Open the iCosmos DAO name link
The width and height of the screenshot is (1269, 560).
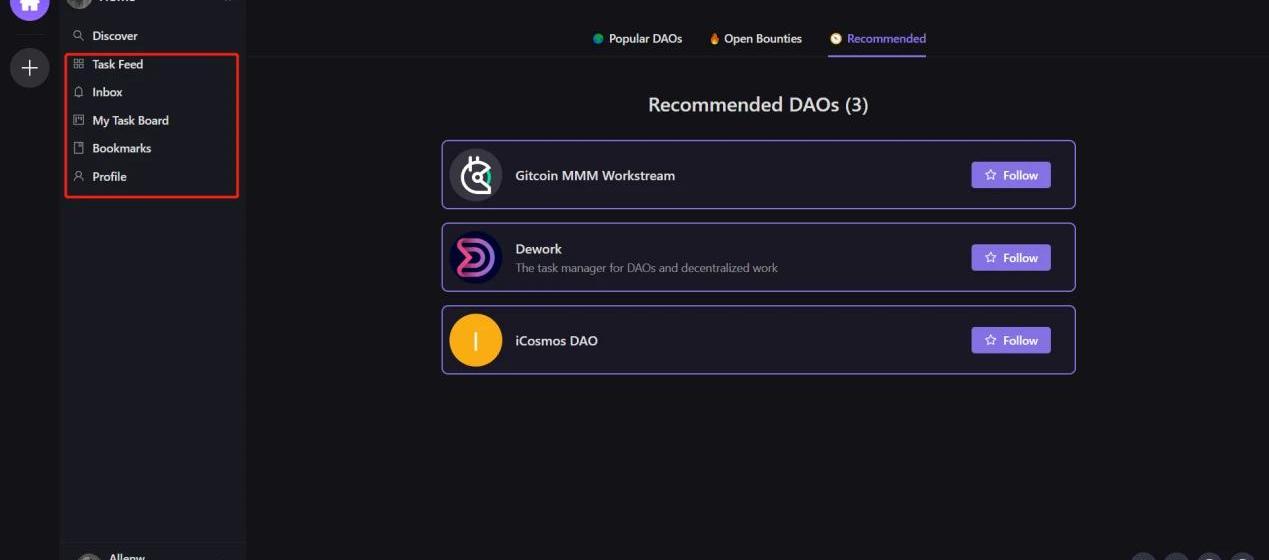[x=556, y=341]
